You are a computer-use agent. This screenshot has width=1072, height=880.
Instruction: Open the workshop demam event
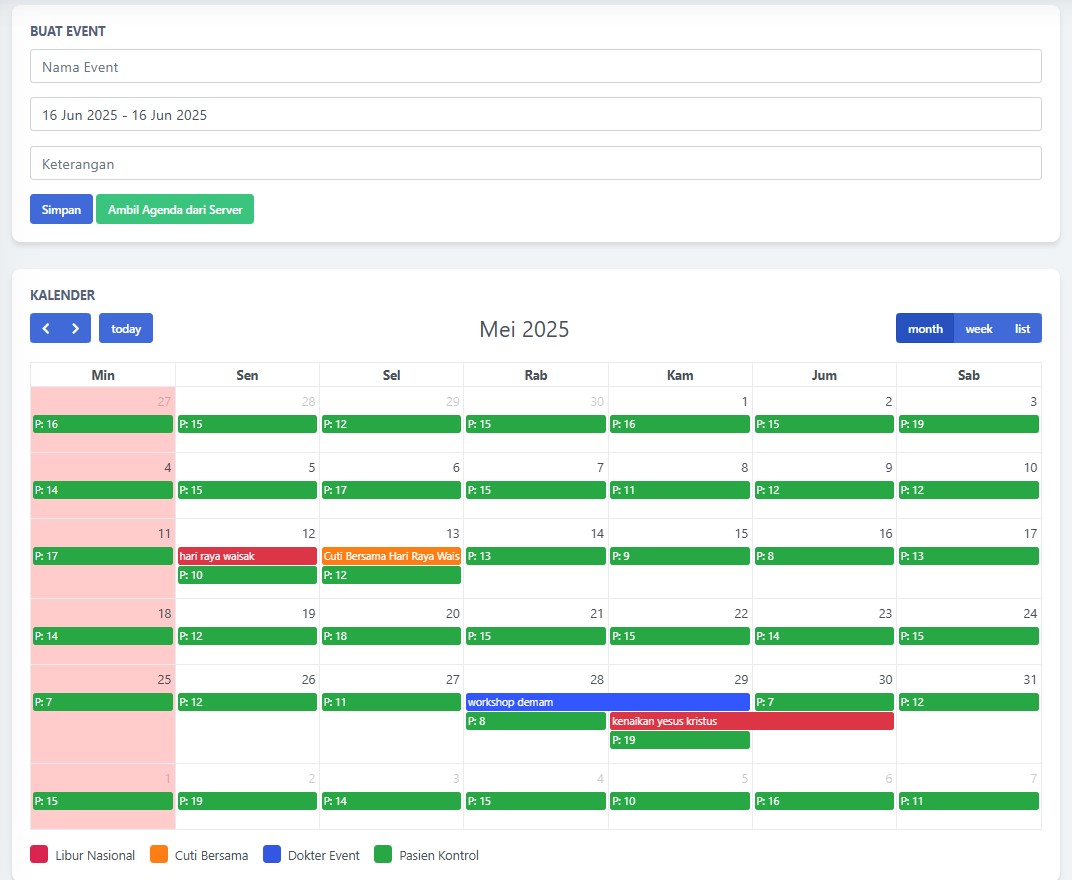[x=607, y=702]
